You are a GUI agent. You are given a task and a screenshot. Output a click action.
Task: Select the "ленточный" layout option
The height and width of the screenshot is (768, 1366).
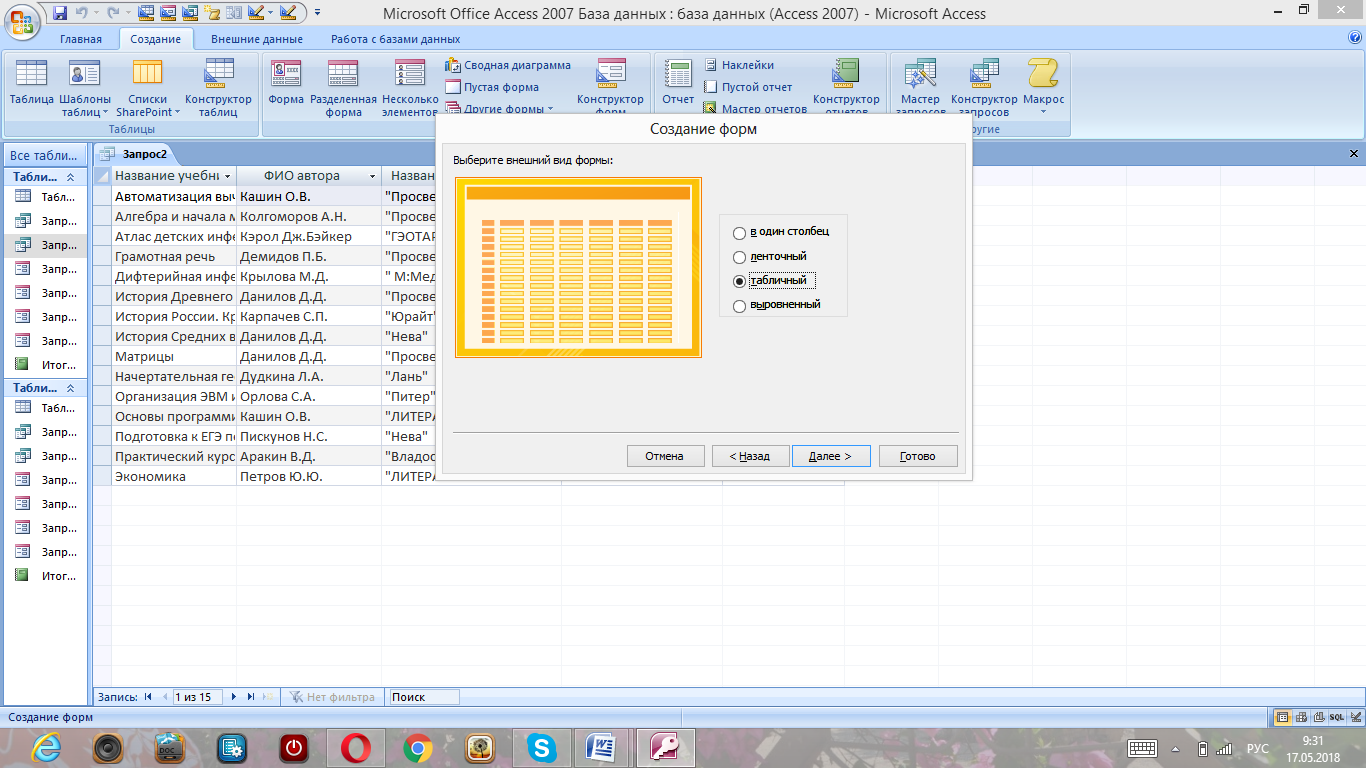pyautogui.click(x=770, y=256)
